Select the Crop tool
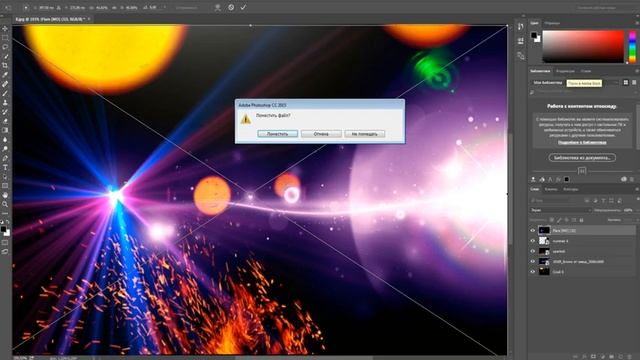Screen dimensions: 640x360 pyautogui.click(x=5, y=65)
